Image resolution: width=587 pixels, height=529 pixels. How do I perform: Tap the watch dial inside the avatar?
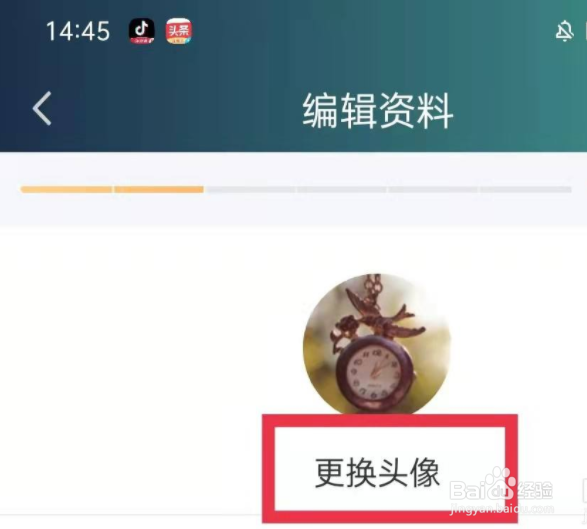(374, 373)
